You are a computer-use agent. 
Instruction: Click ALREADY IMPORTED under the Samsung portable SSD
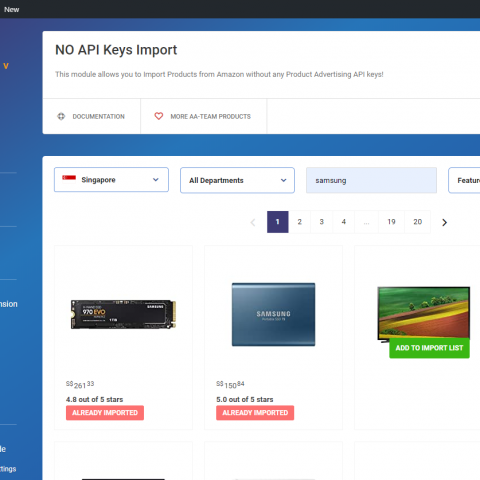[255, 413]
